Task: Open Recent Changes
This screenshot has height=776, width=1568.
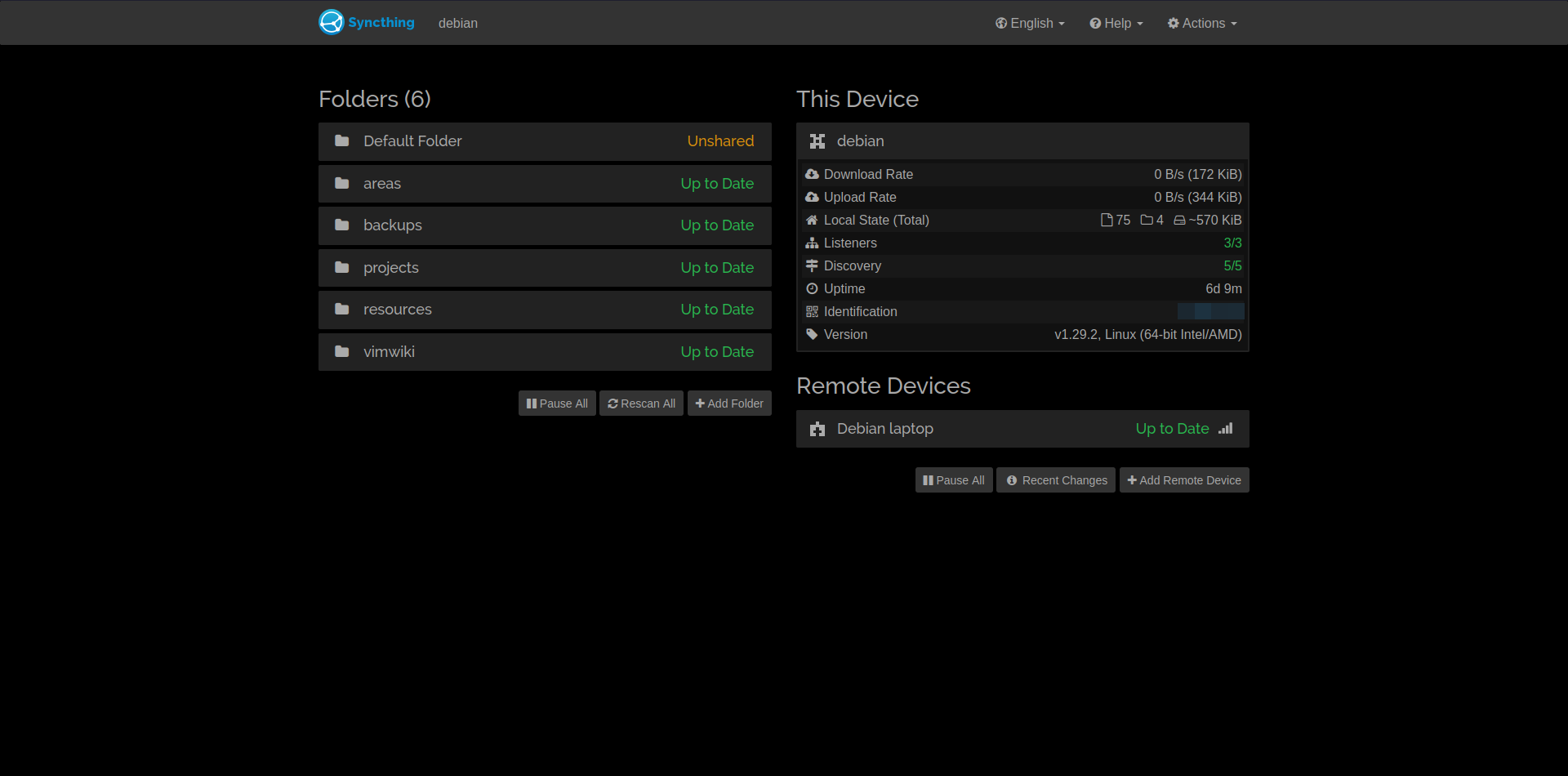Action: click(1056, 480)
